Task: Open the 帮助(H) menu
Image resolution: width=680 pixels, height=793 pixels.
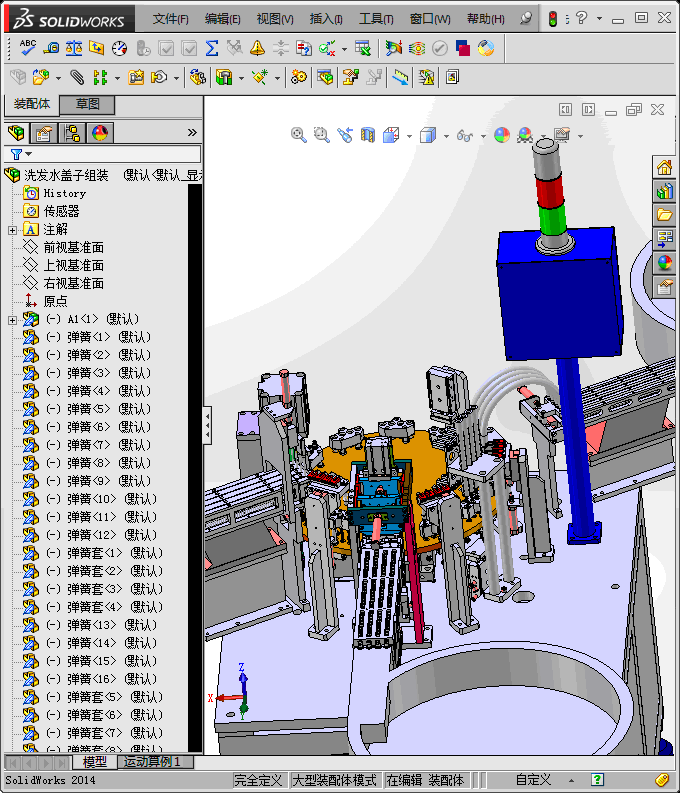Action: click(485, 19)
